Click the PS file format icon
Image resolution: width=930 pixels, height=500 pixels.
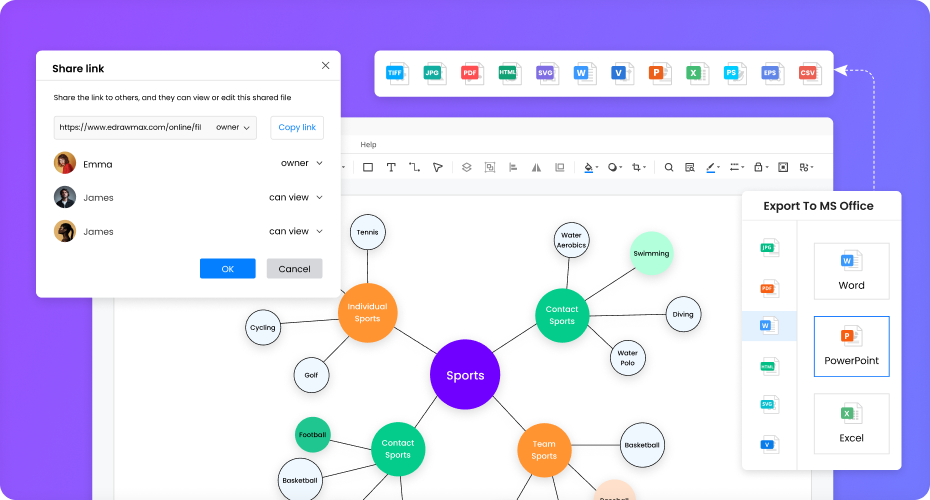(734, 73)
